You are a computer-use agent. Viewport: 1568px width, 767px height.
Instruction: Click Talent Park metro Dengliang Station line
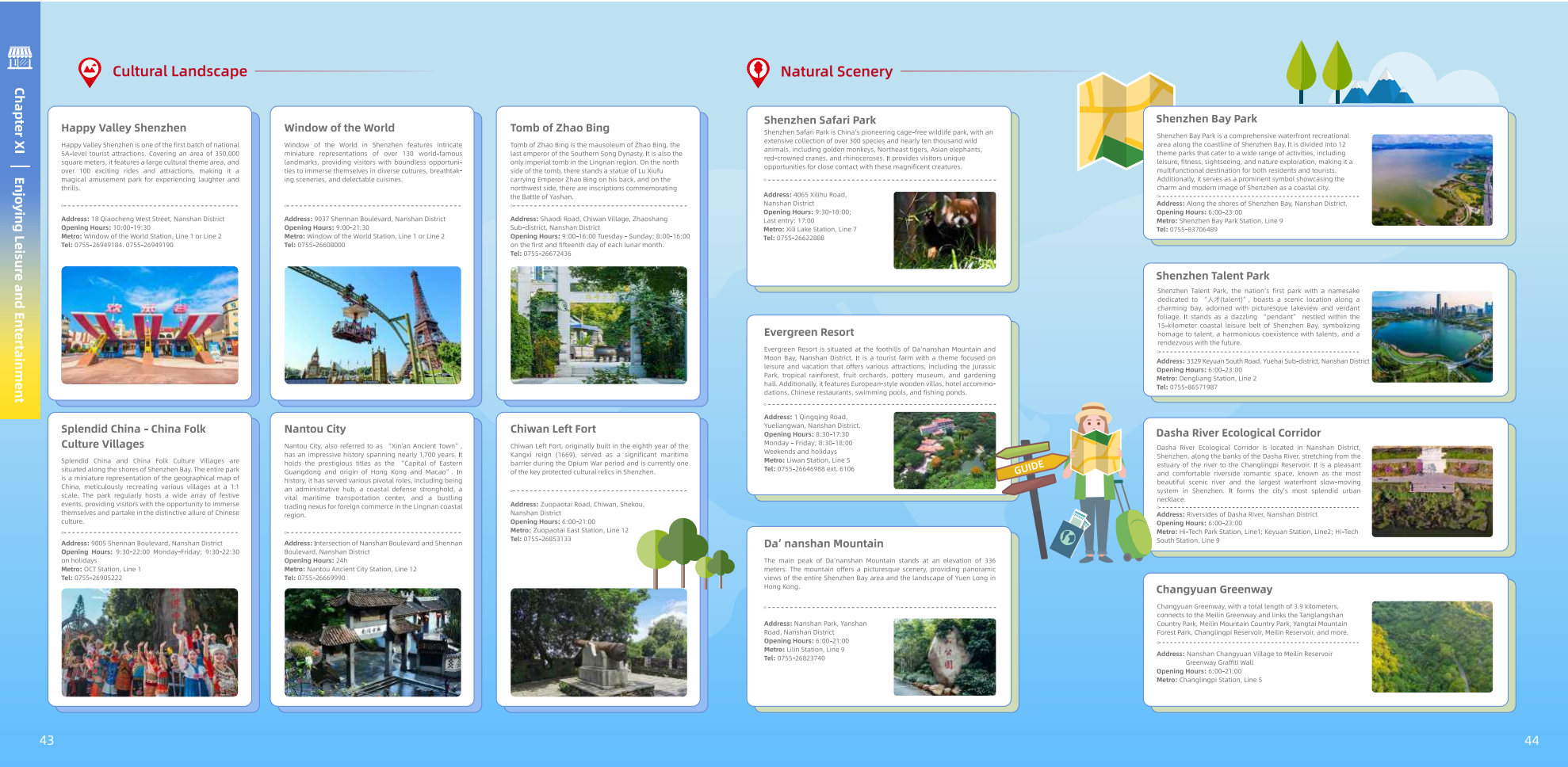1207,379
